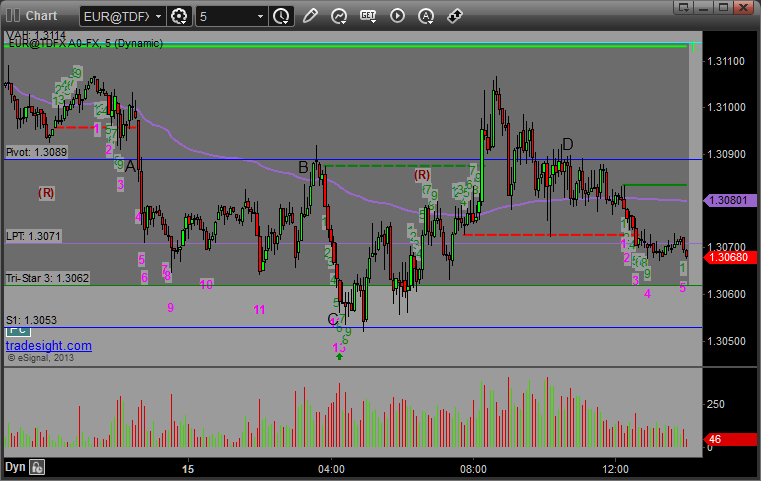Click the Chart window grip icon
The height and width of the screenshot is (481, 761).
pyautogui.click(x=13, y=16)
